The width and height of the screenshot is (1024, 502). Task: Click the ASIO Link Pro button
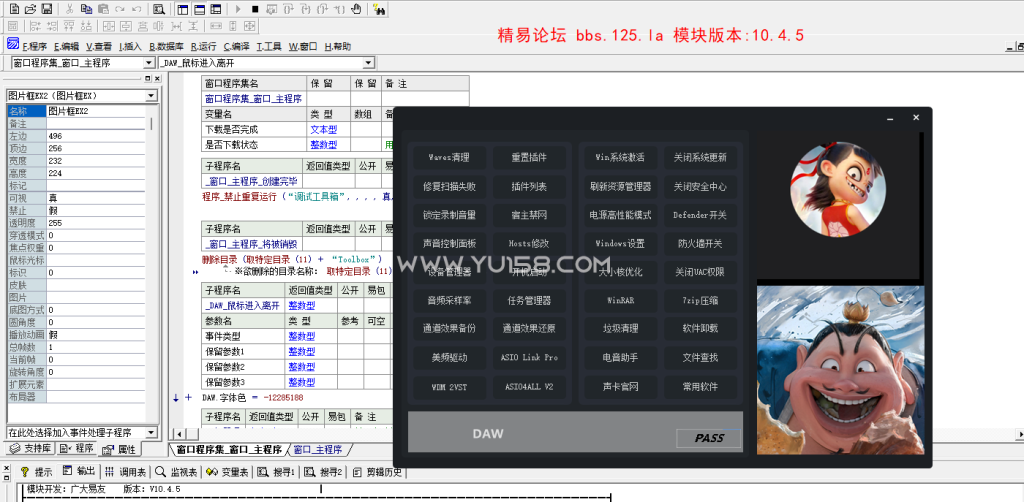coord(529,358)
